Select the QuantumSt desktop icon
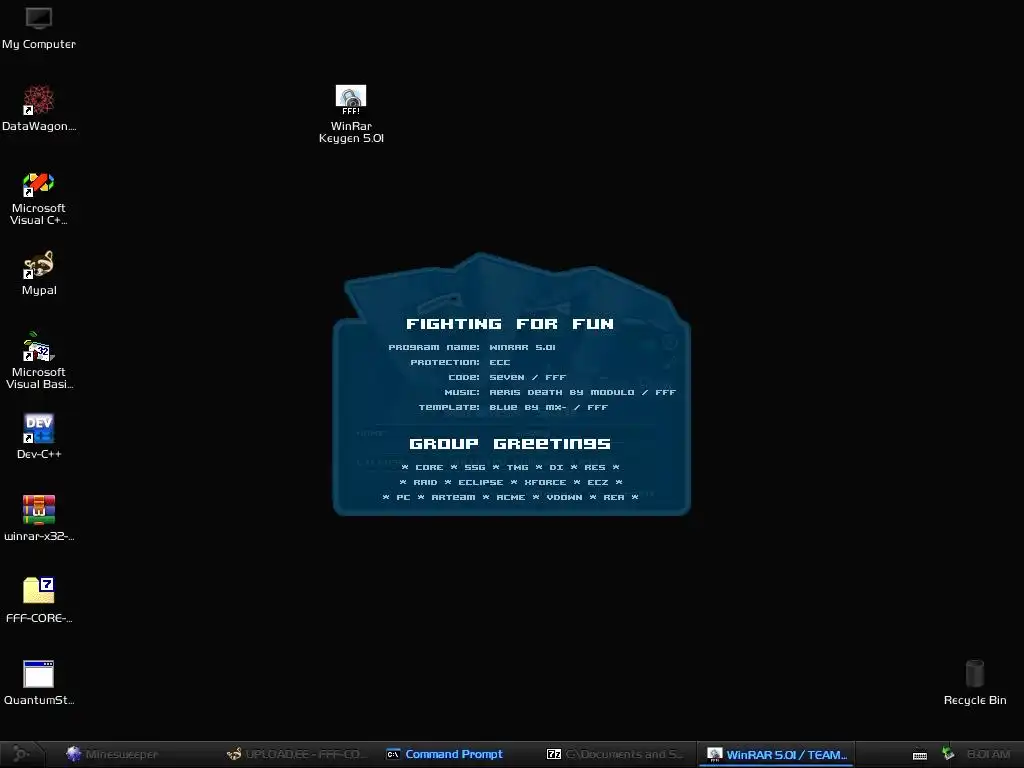The height and width of the screenshot is (768, 1024). click(x=39, y=682)
